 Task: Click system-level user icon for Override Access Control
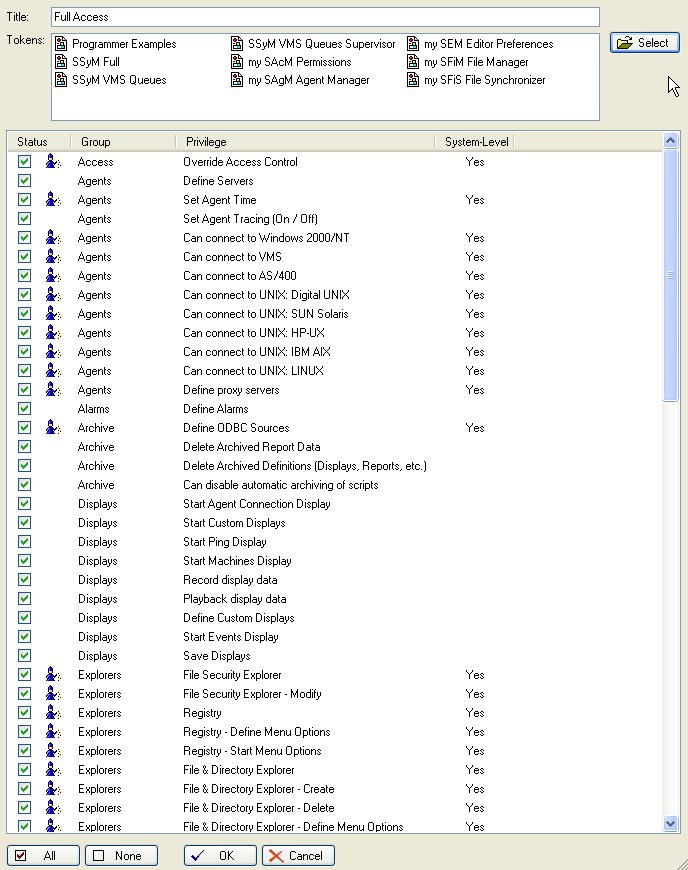54,162
